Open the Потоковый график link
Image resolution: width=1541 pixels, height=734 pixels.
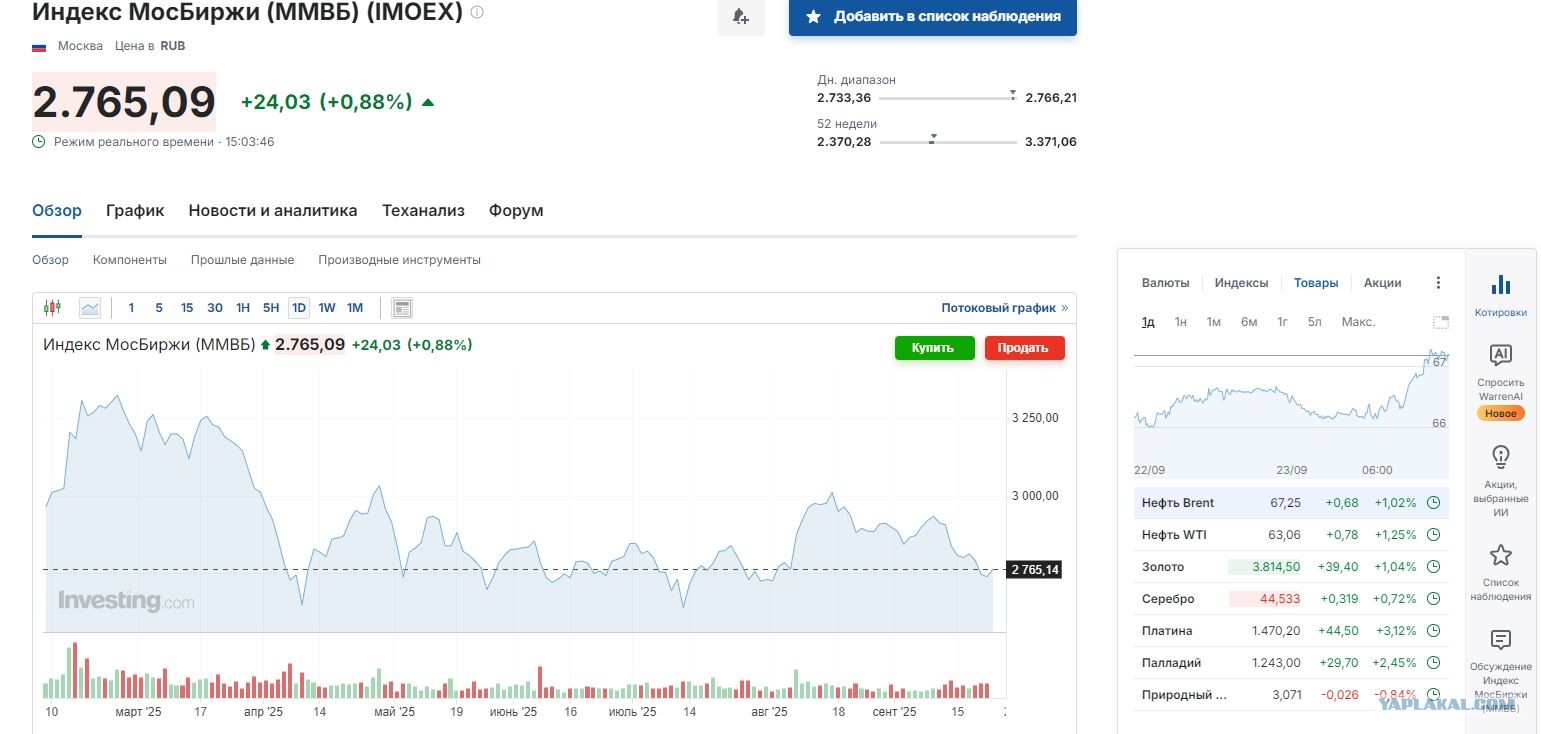point(1004,308)
